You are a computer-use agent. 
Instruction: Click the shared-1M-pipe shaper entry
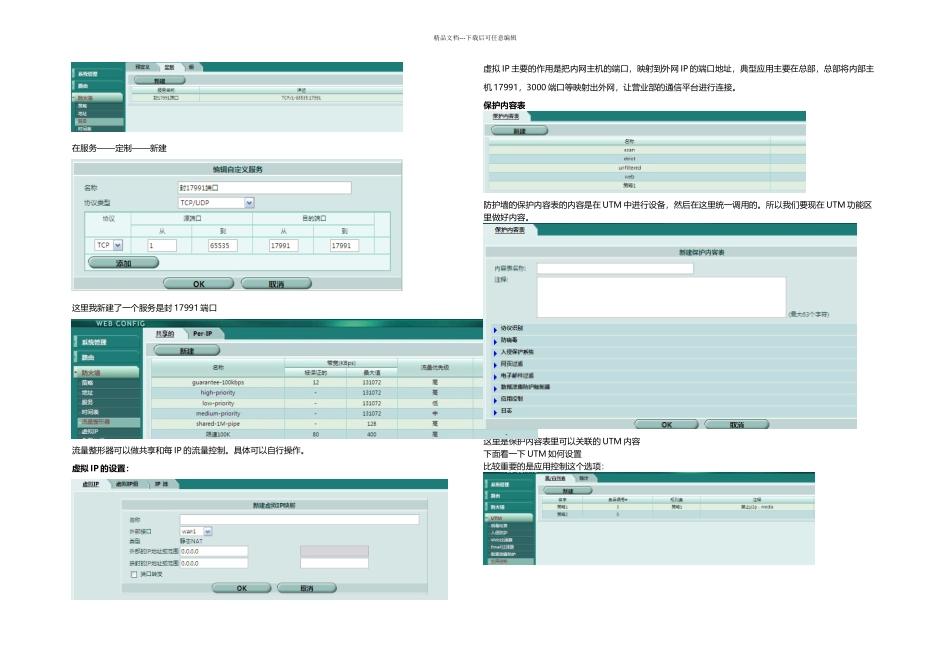pos(218,424)
